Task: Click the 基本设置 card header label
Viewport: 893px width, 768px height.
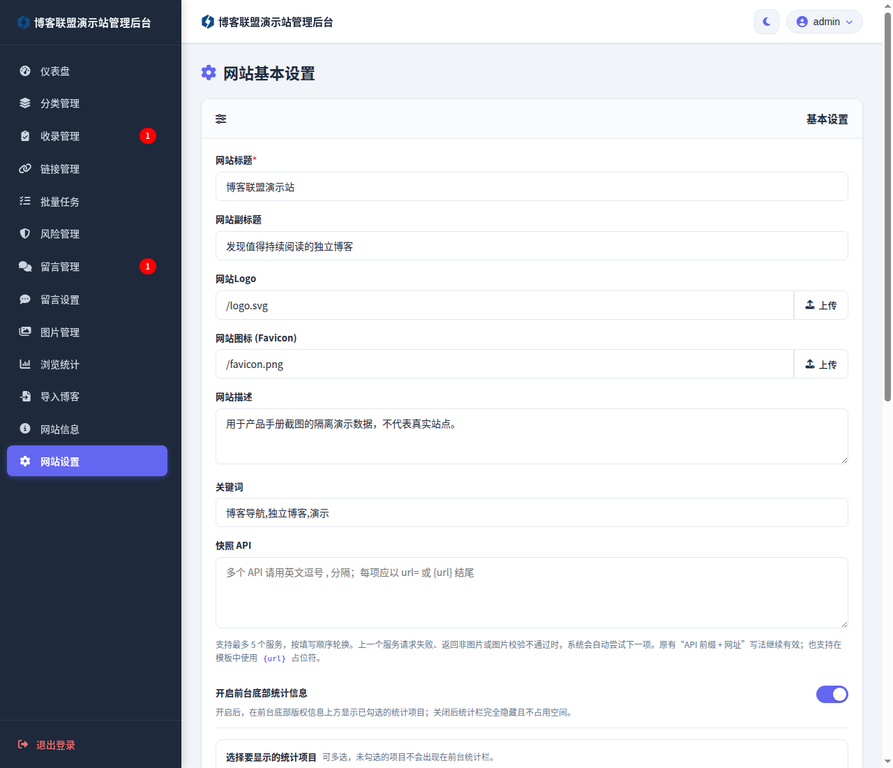Action: pos(827,119)
